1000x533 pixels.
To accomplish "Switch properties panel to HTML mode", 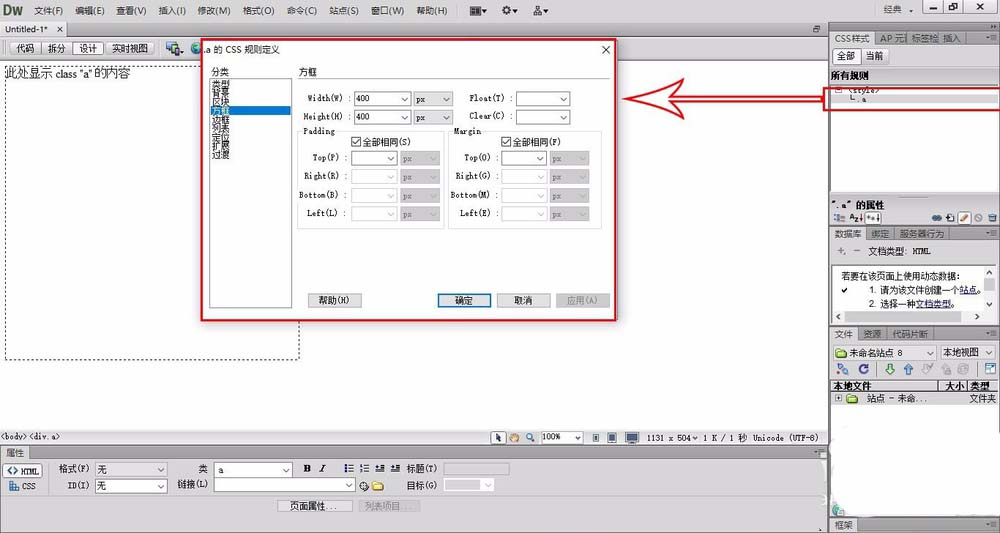I will [x=23, y=471].
